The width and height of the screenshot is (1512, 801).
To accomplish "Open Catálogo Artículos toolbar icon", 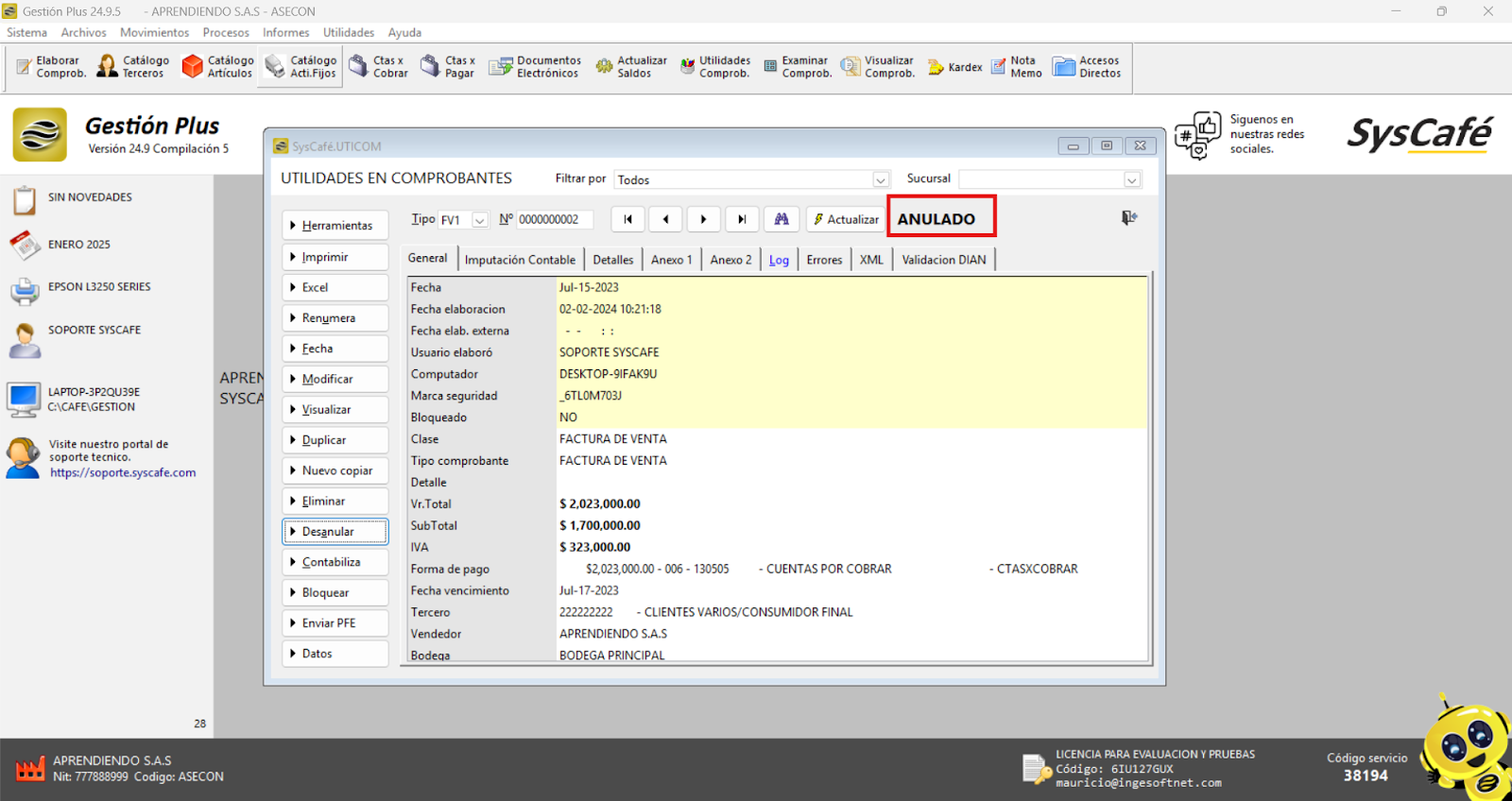I will tap(217, 67).
